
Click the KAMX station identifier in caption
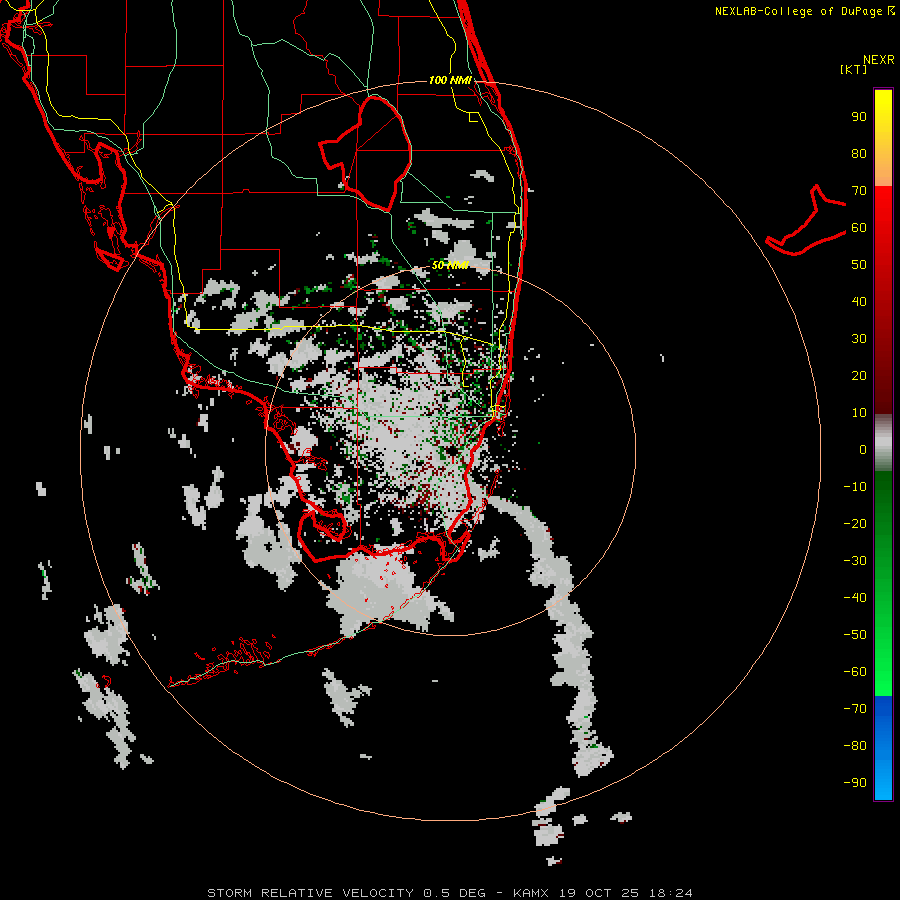click(x=531, y=893)
